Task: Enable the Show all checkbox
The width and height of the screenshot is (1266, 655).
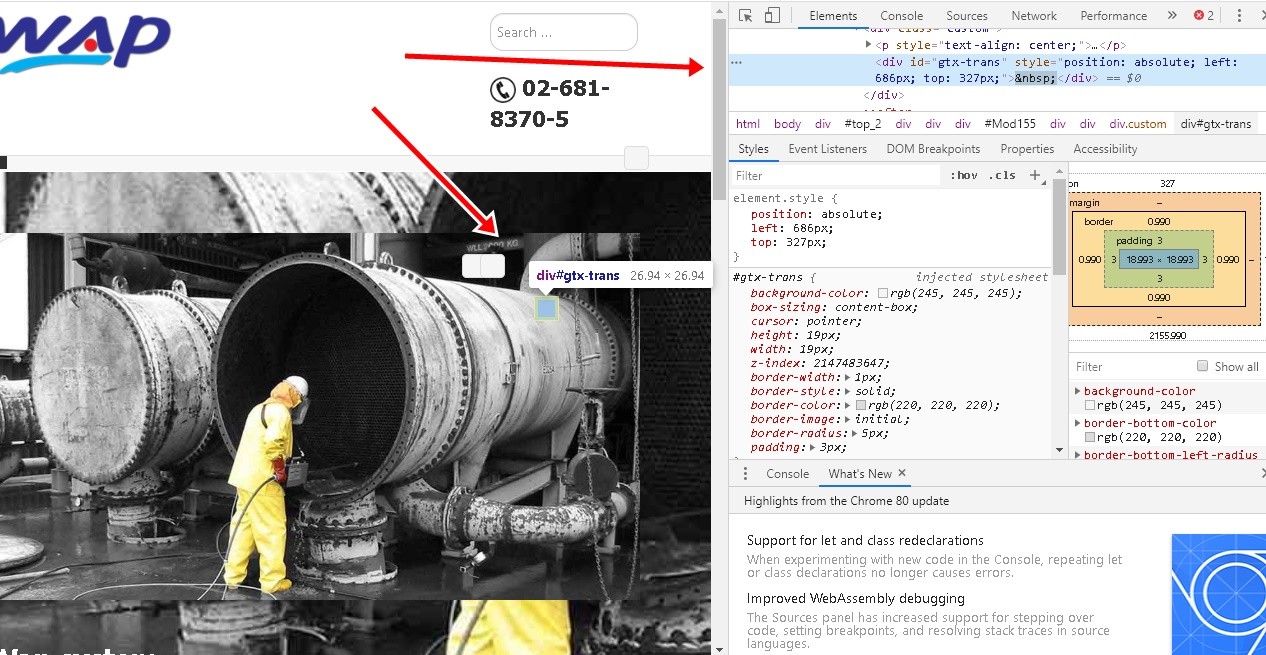Action: (x=1203, y=366)
